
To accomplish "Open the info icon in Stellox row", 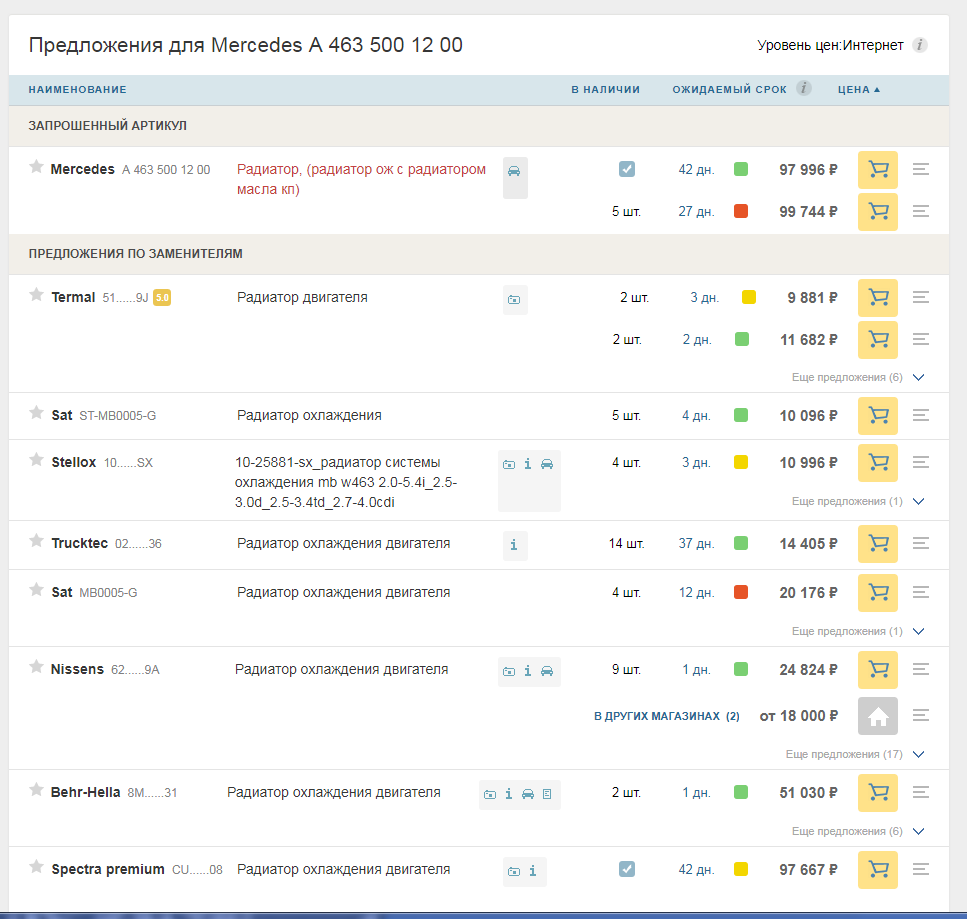I will [x=528, y=464].
